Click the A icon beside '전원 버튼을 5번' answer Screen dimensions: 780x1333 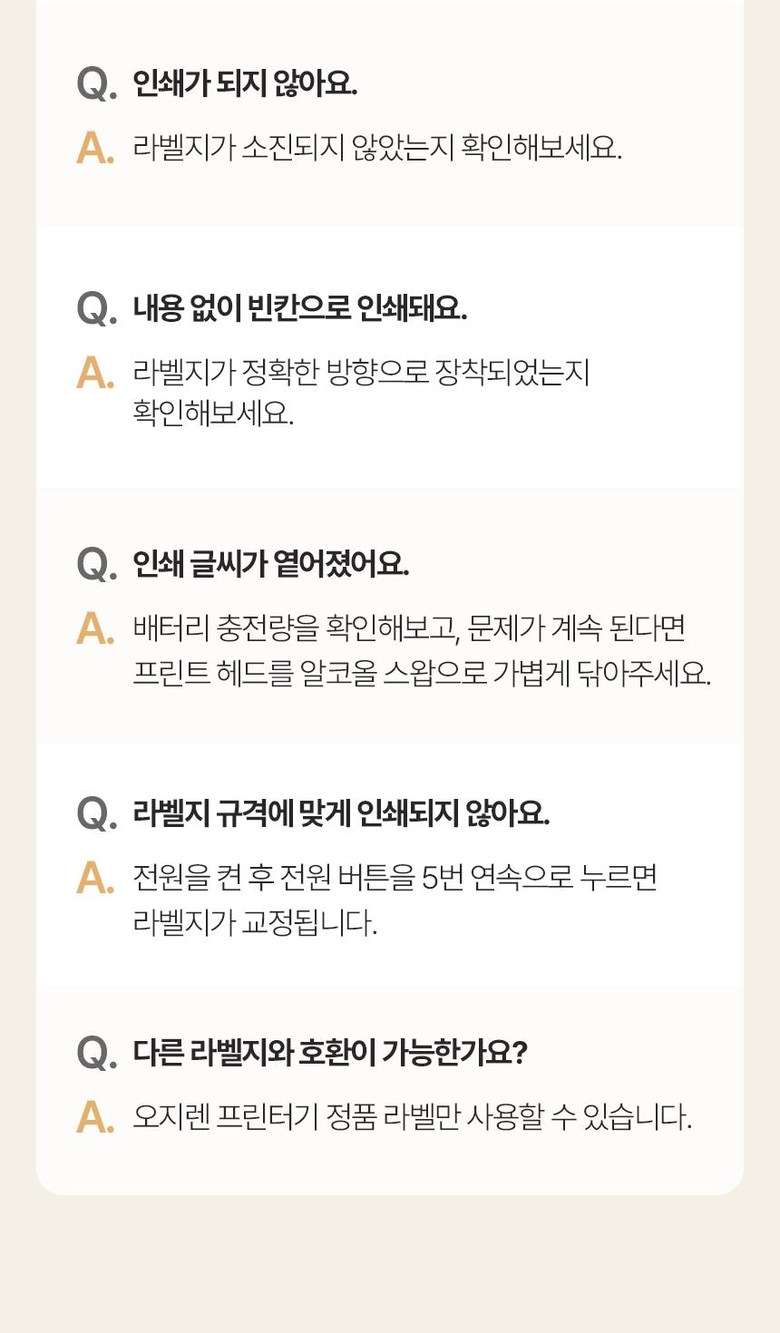95,878
